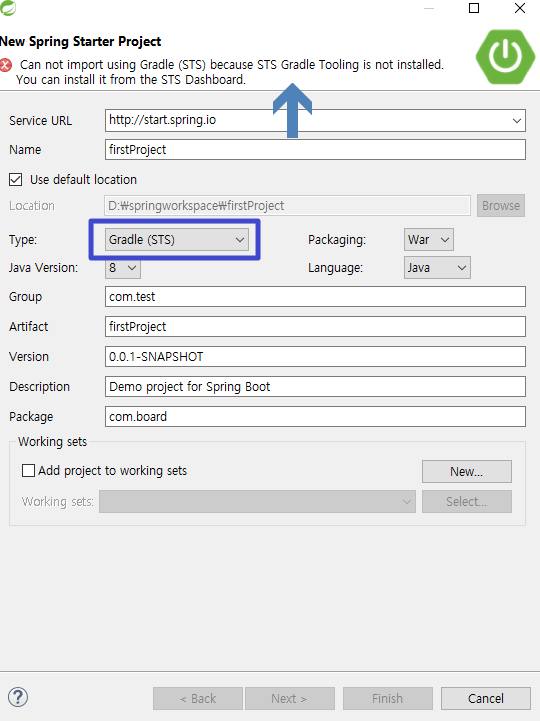
Task: Click the "Language:" label
Action: click(335, 268)
